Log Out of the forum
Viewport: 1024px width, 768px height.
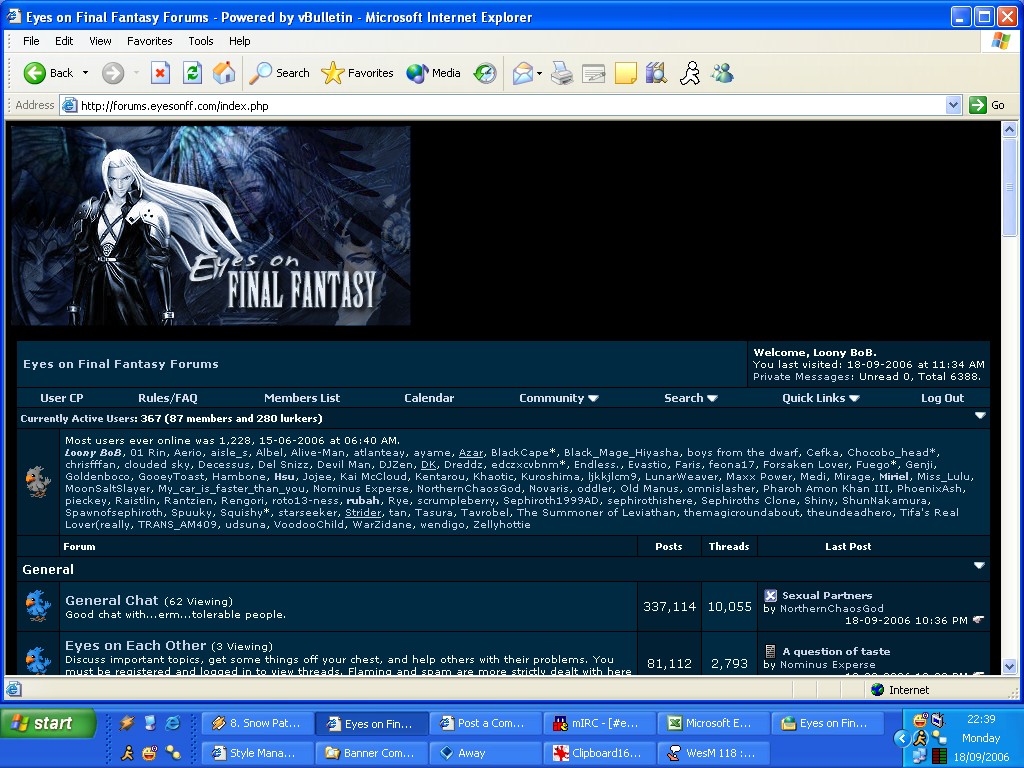(942, 398)
